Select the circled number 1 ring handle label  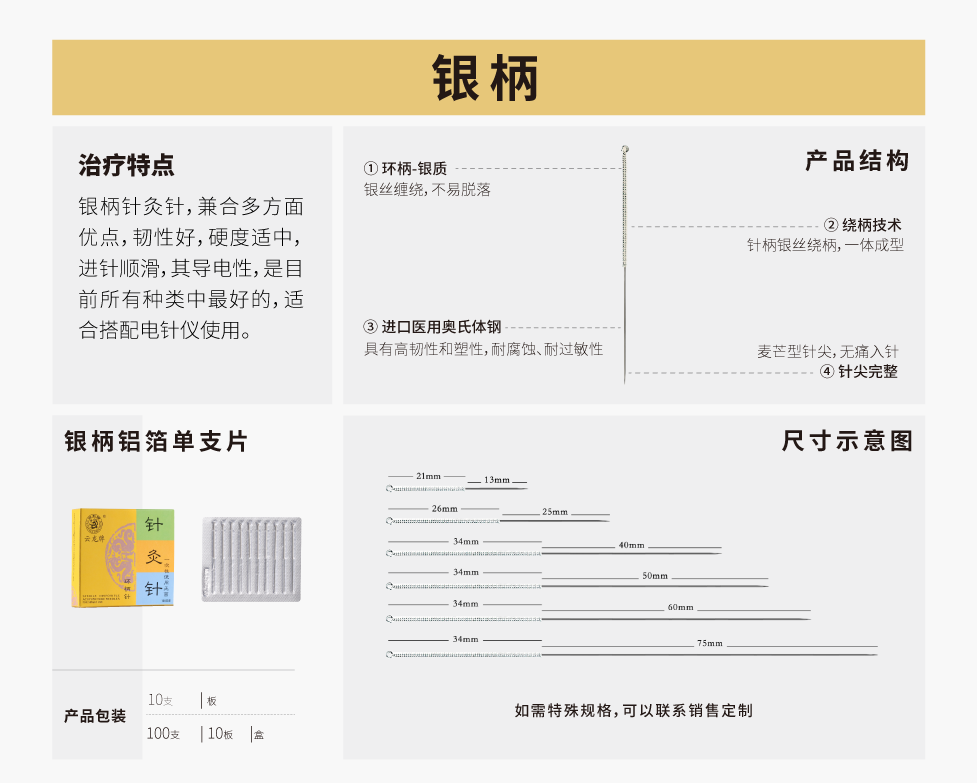405,169
